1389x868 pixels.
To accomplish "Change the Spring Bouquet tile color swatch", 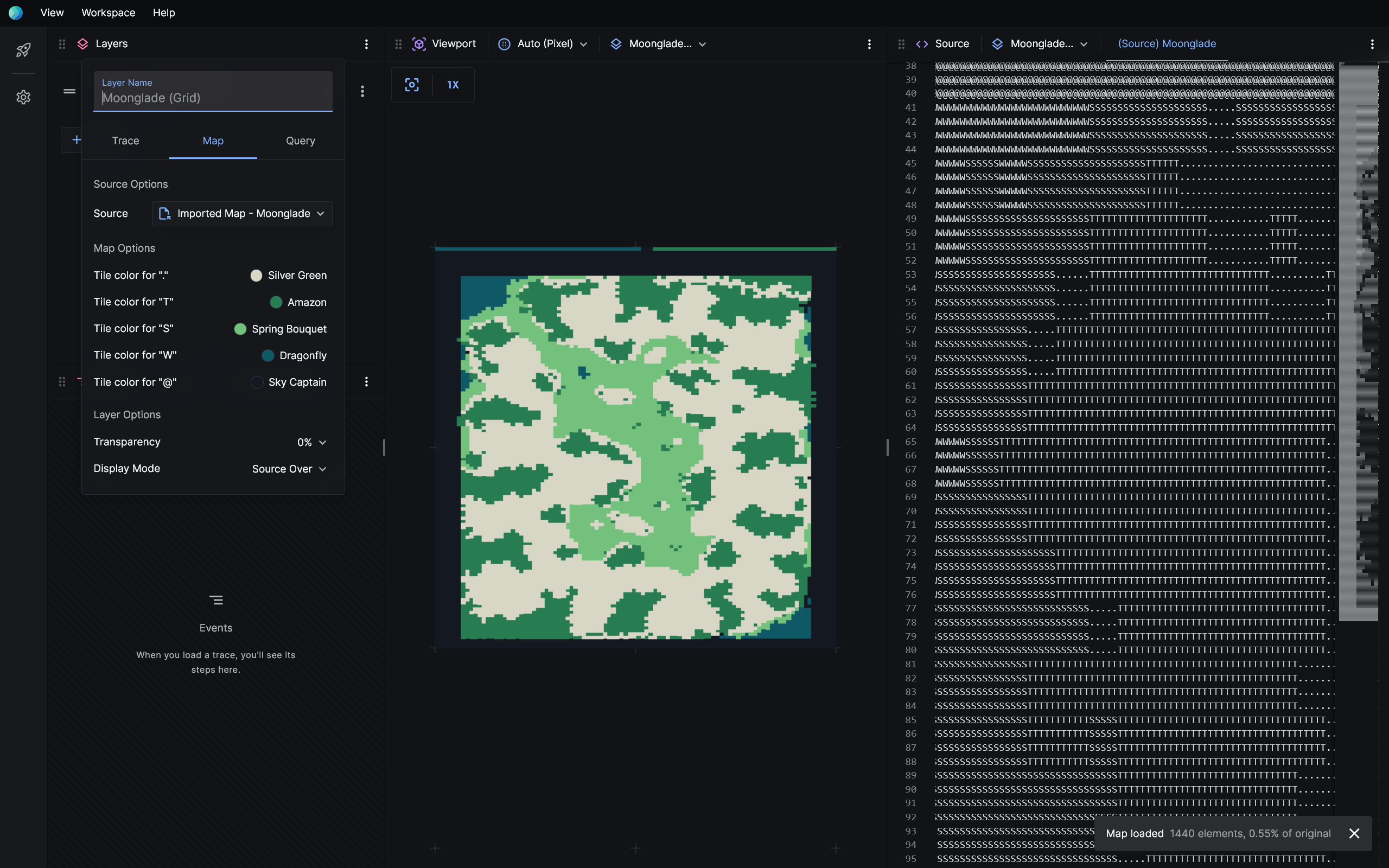I will tap(240, 329).
